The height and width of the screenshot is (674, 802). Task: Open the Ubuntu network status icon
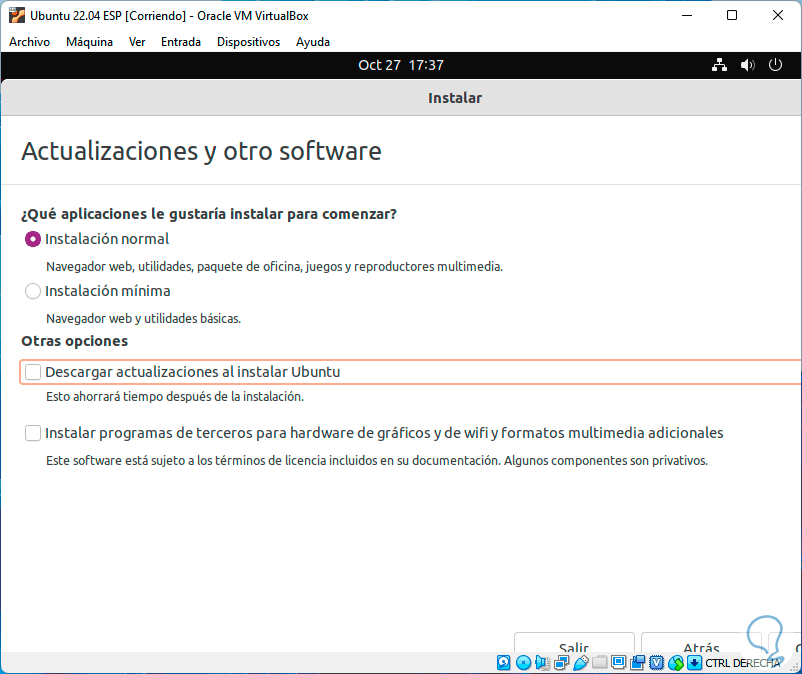pyautogui.click(x=719, y=65)
